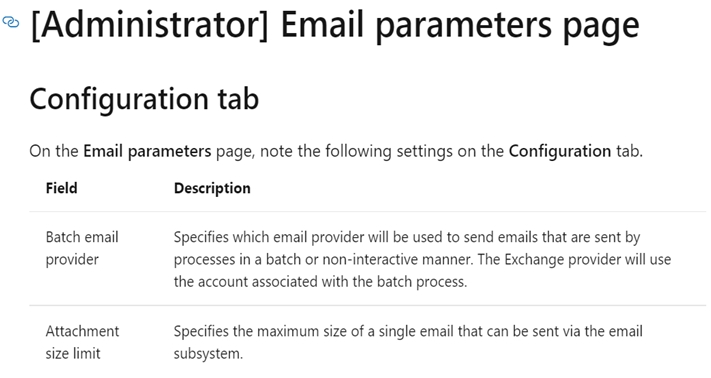Viewport: 711px width, 378px height.
Task: Click the Attachment size limit description text
Action: tap(408, 342)
